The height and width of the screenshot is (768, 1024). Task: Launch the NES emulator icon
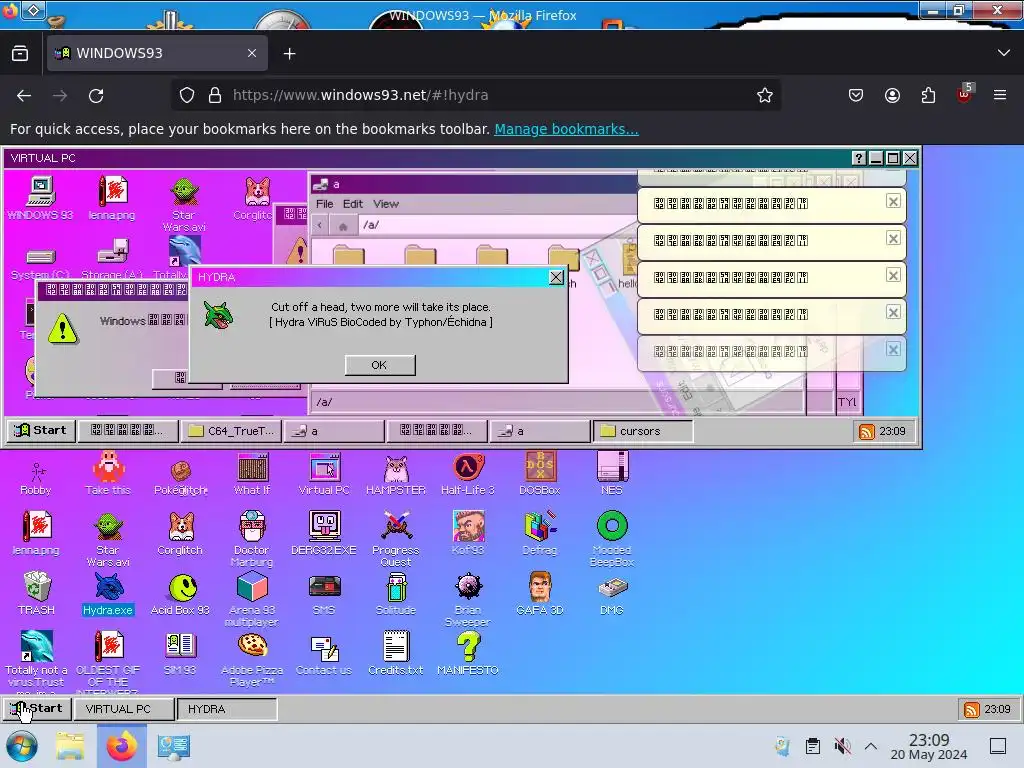pos(612,474)
